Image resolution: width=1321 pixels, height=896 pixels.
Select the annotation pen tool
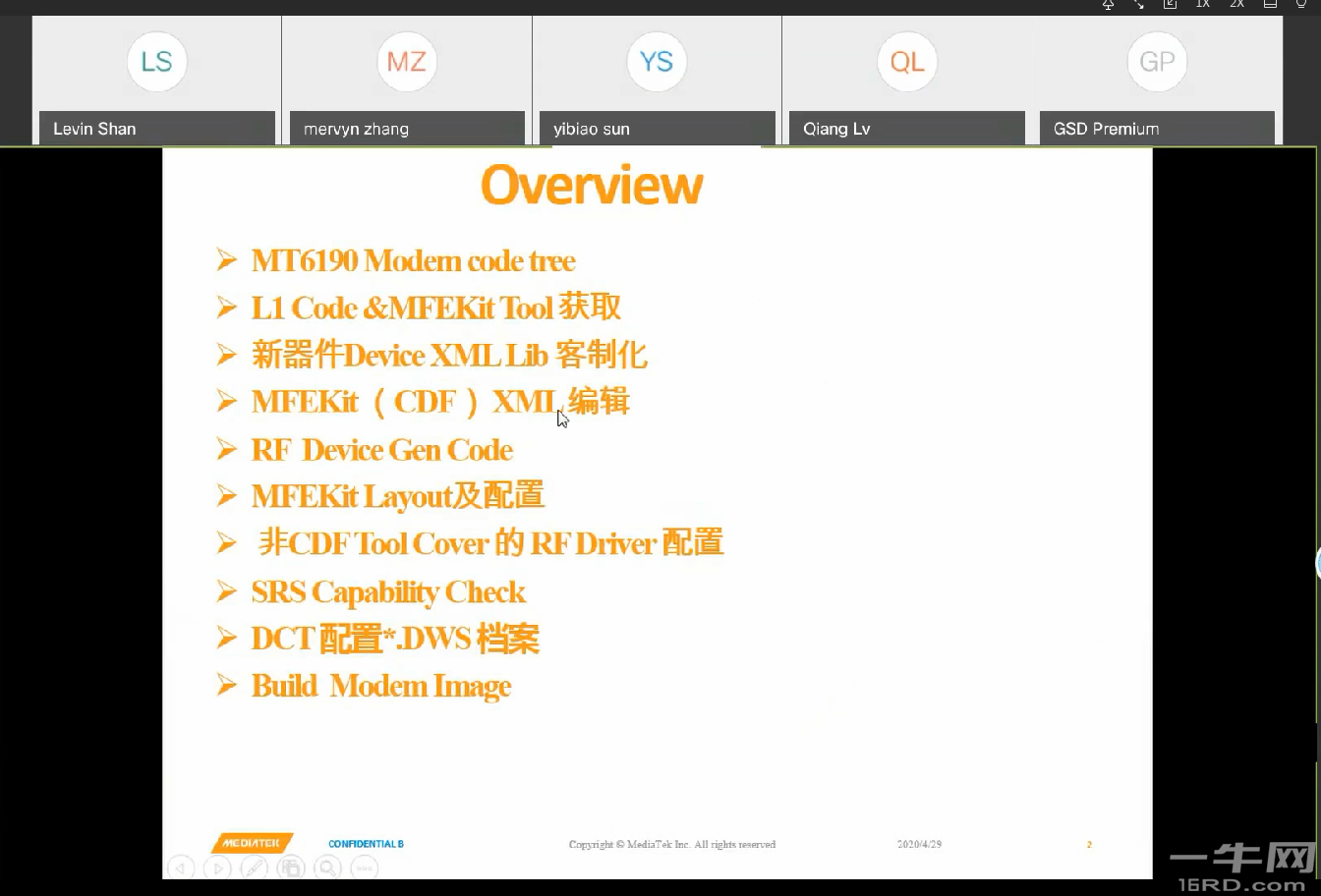[254, 868]
